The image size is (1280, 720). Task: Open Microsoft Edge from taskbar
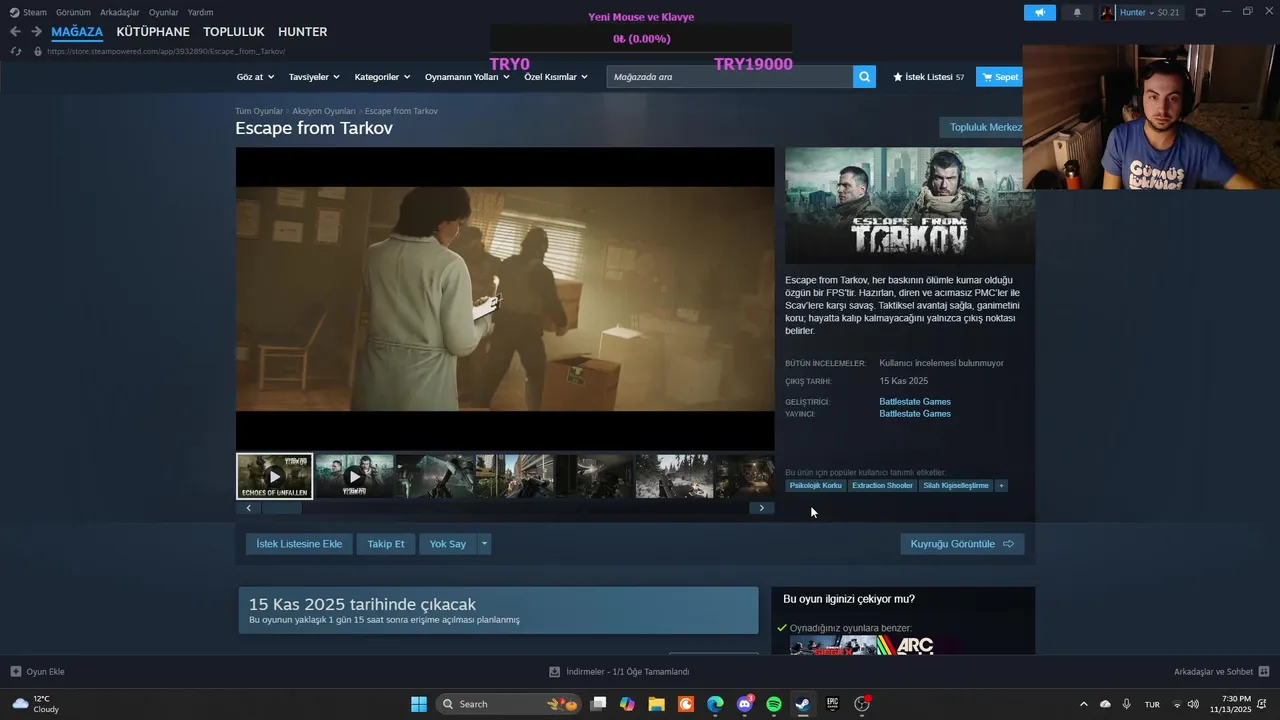[x=715, y=704]
